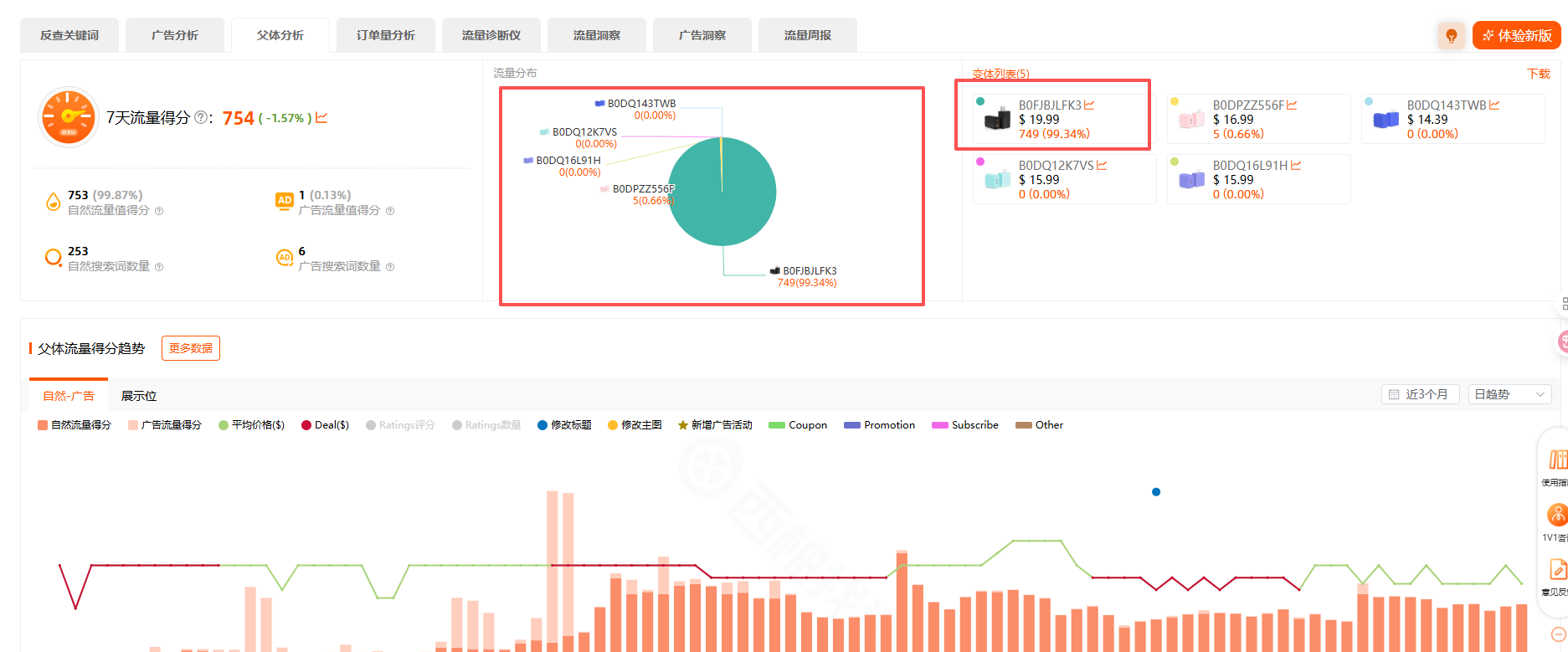Viewport: 1568px width, 652px height.
Task: Click help icon next to 自然流量值得分
Action: (159, 211)
